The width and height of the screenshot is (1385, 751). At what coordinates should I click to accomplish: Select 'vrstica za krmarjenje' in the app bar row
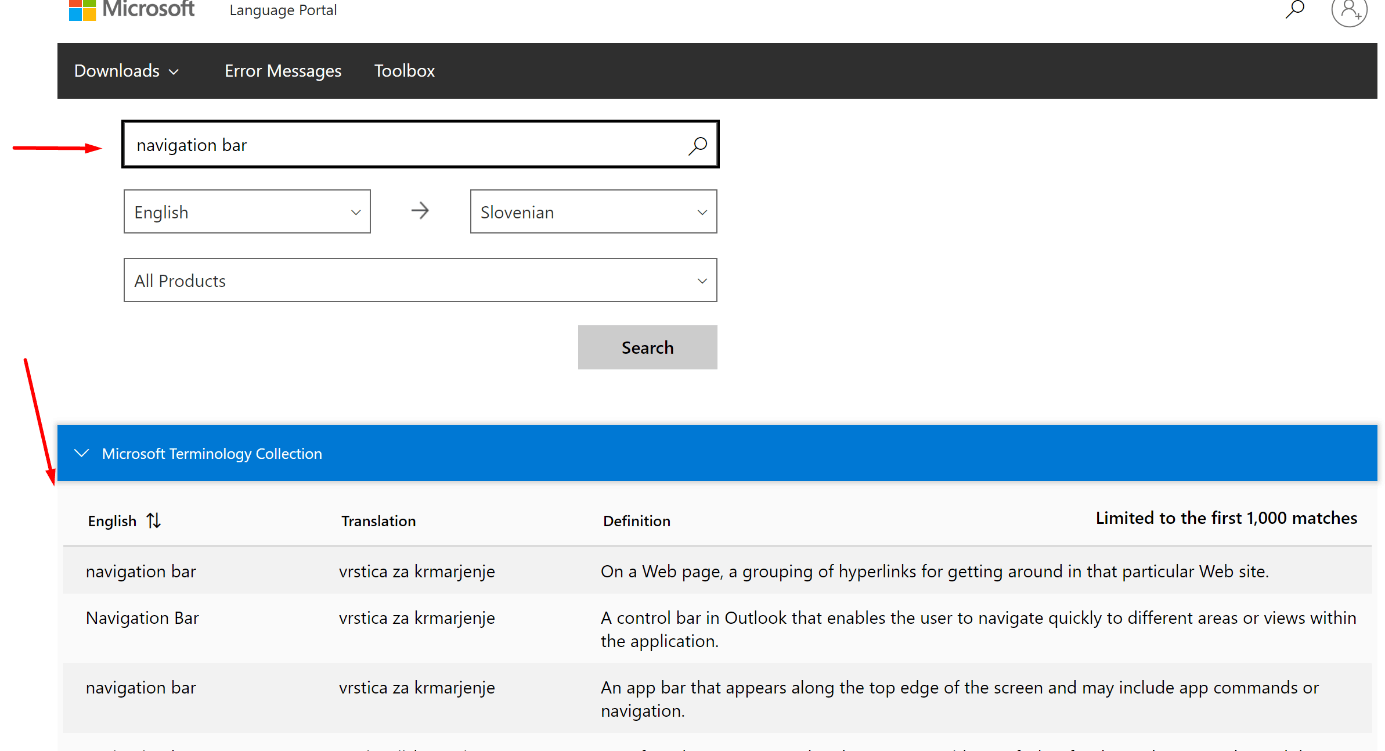click(x=417, y=688)
